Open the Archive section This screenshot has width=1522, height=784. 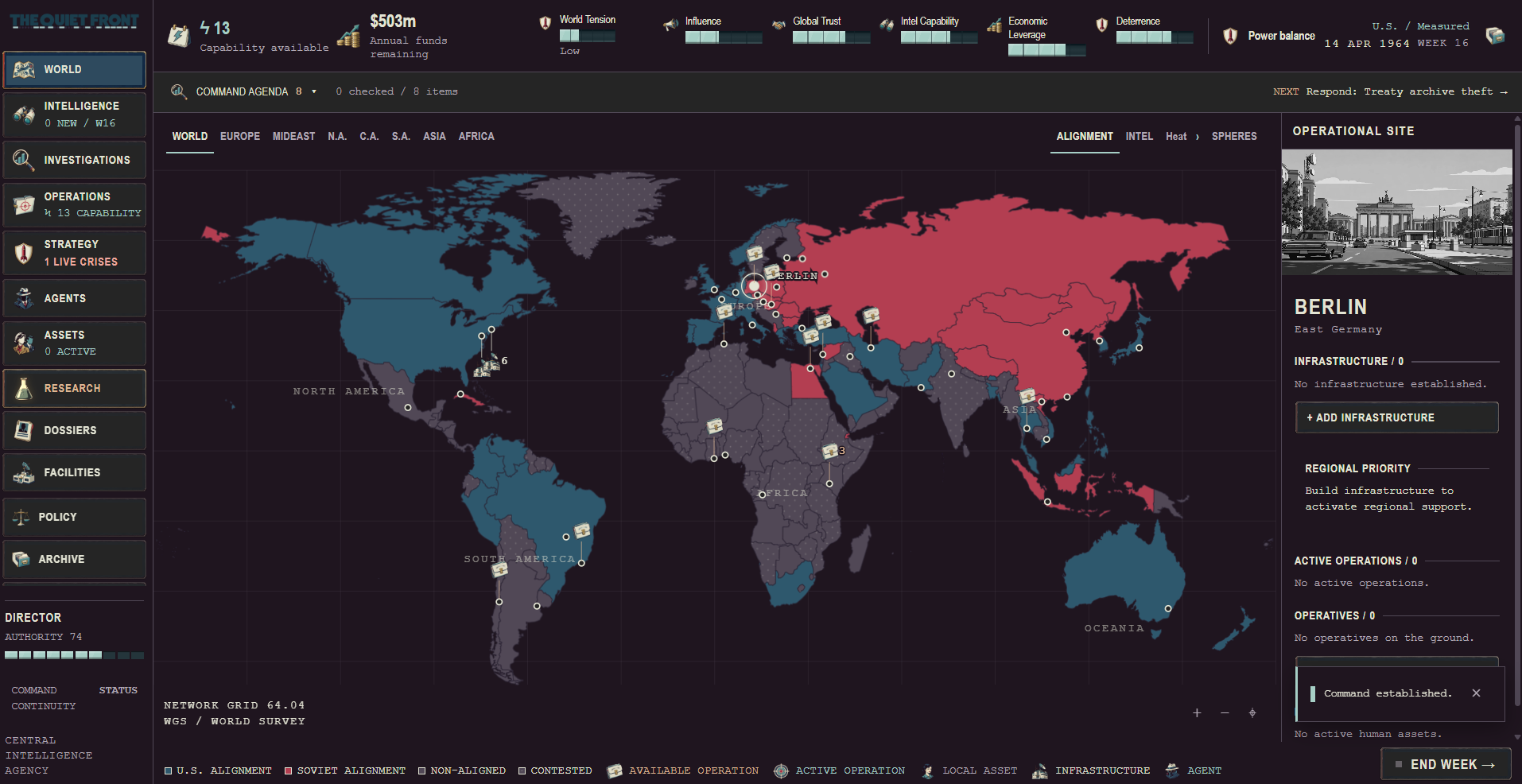(x=75, y=559)
